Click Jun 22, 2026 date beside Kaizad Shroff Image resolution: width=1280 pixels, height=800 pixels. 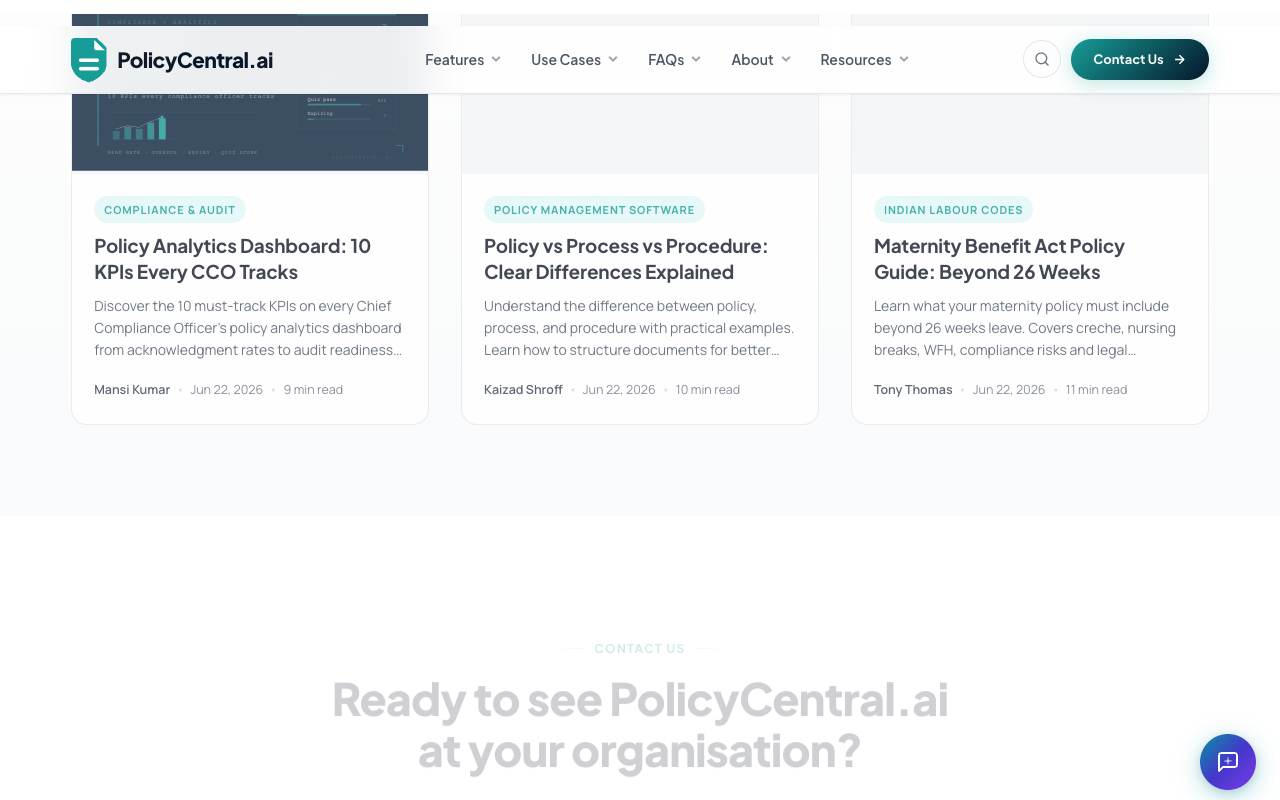pos(619,390)
